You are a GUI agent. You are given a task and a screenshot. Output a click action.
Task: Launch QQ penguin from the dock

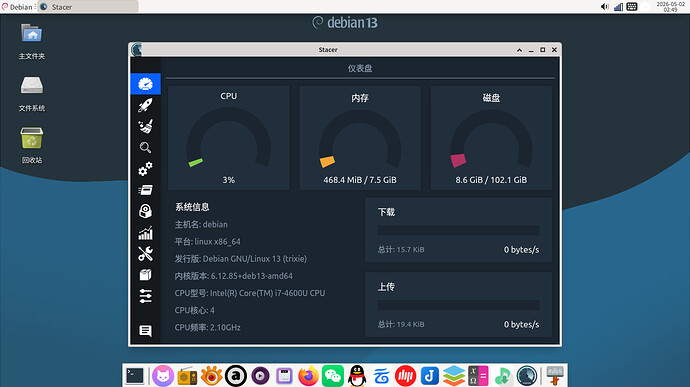357,376
